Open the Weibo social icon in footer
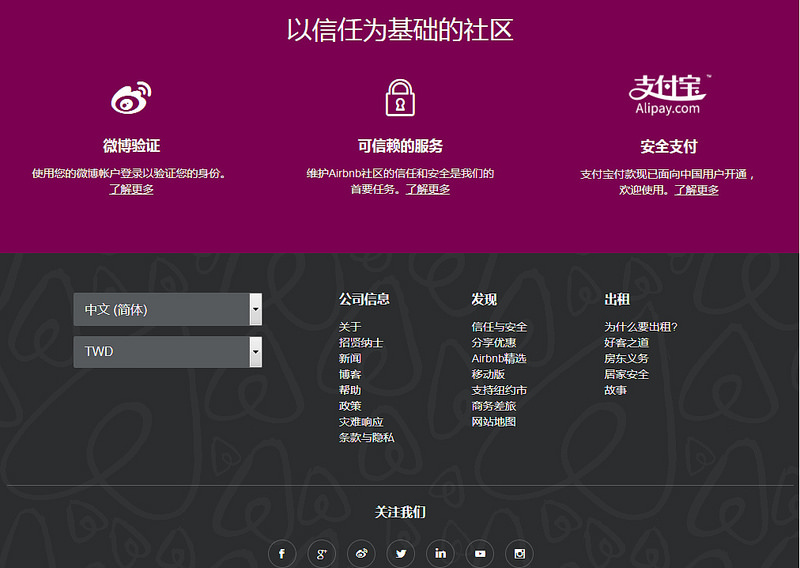The height and width of the screenshot is (568, 800). 361,554
